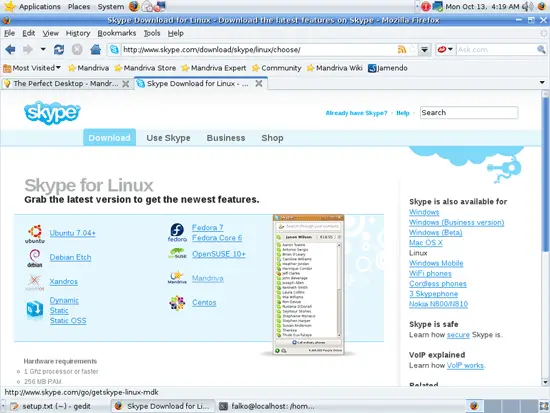Viewport: 550px width, 413px height.
Task: Open the Tools menu
Action: pos(152,33)
